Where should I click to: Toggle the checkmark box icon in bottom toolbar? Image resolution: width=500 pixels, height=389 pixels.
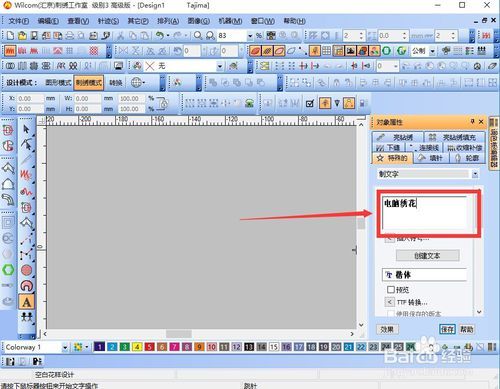pos(310,103)
